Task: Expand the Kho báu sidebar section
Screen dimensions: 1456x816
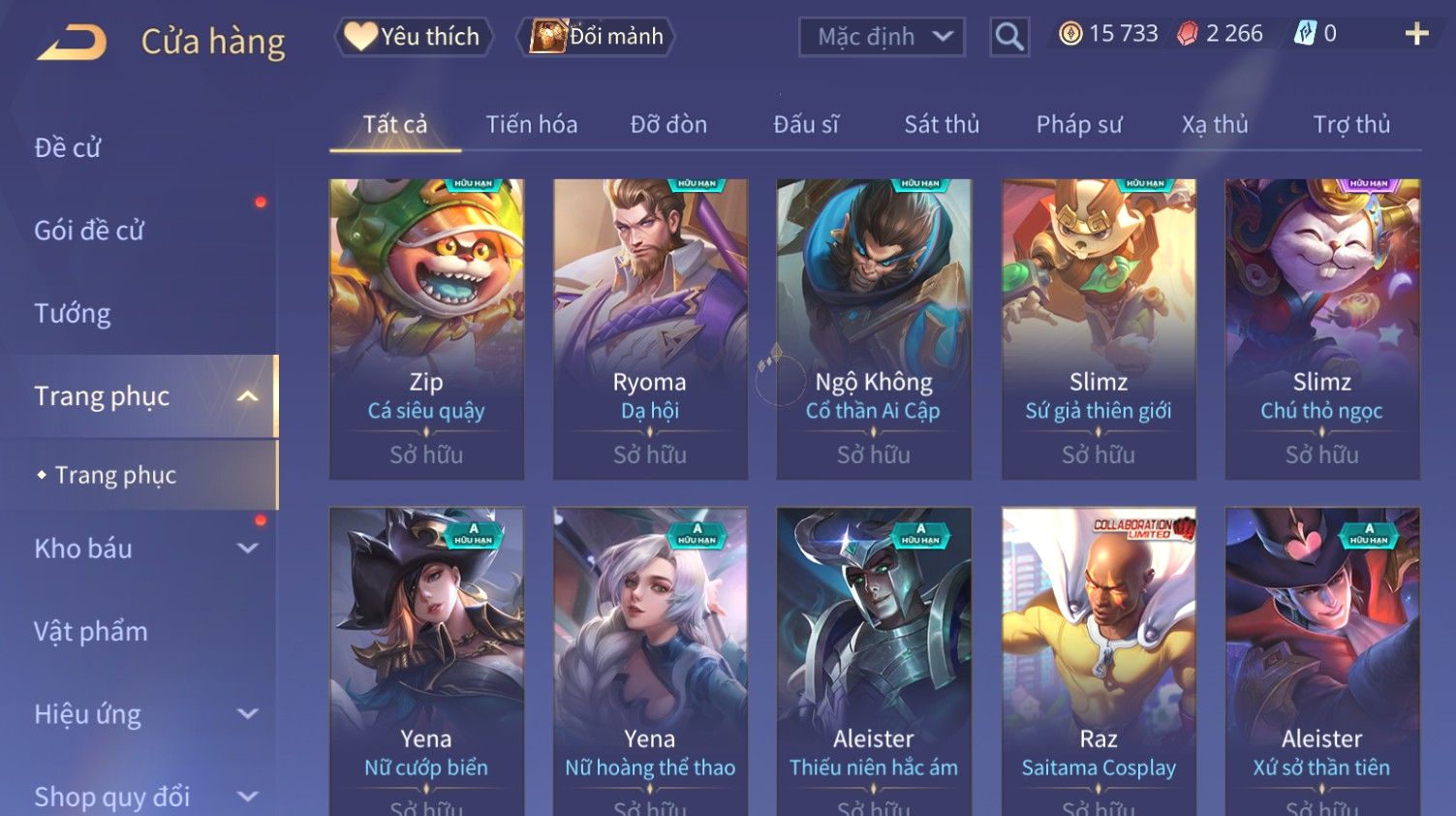Action: coord(248,549)
